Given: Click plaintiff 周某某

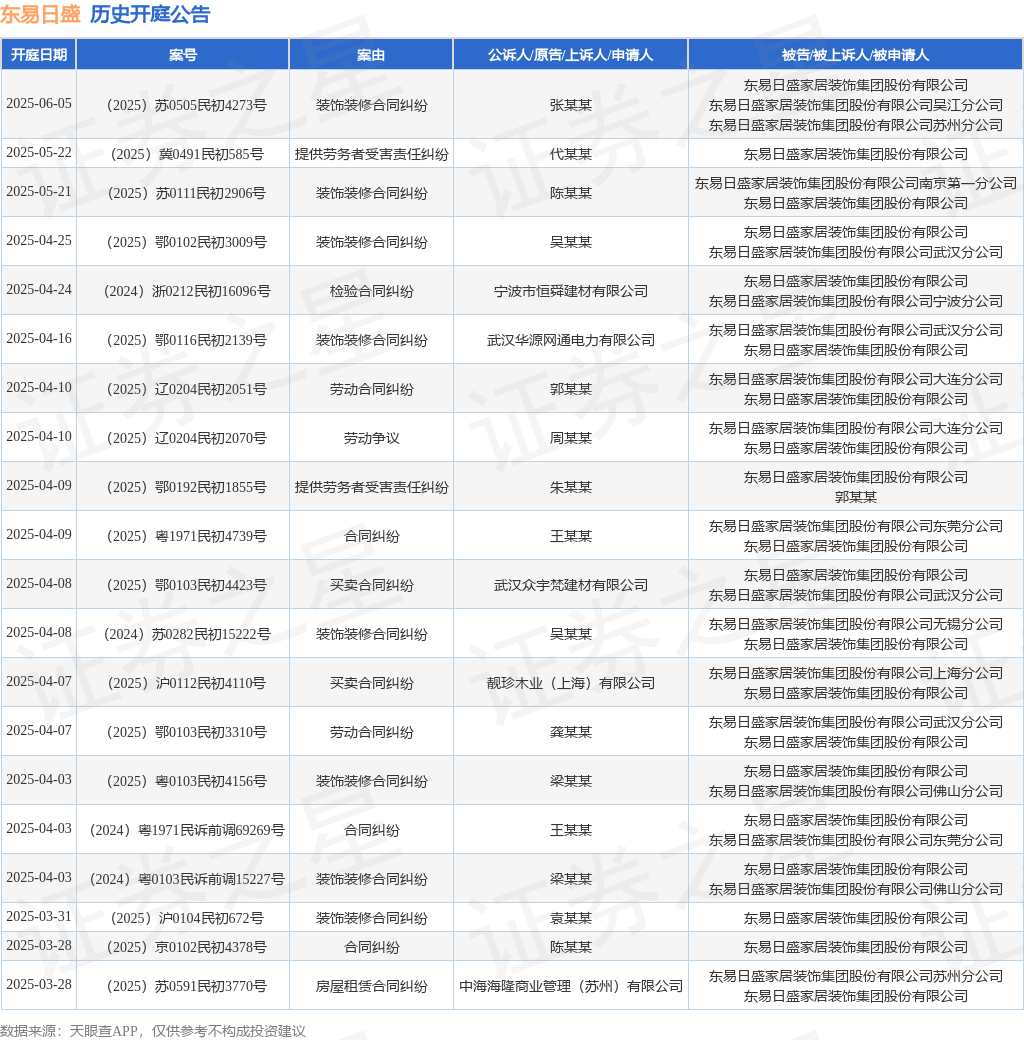Looking at the screenshot, I should (x=570, y=438).
